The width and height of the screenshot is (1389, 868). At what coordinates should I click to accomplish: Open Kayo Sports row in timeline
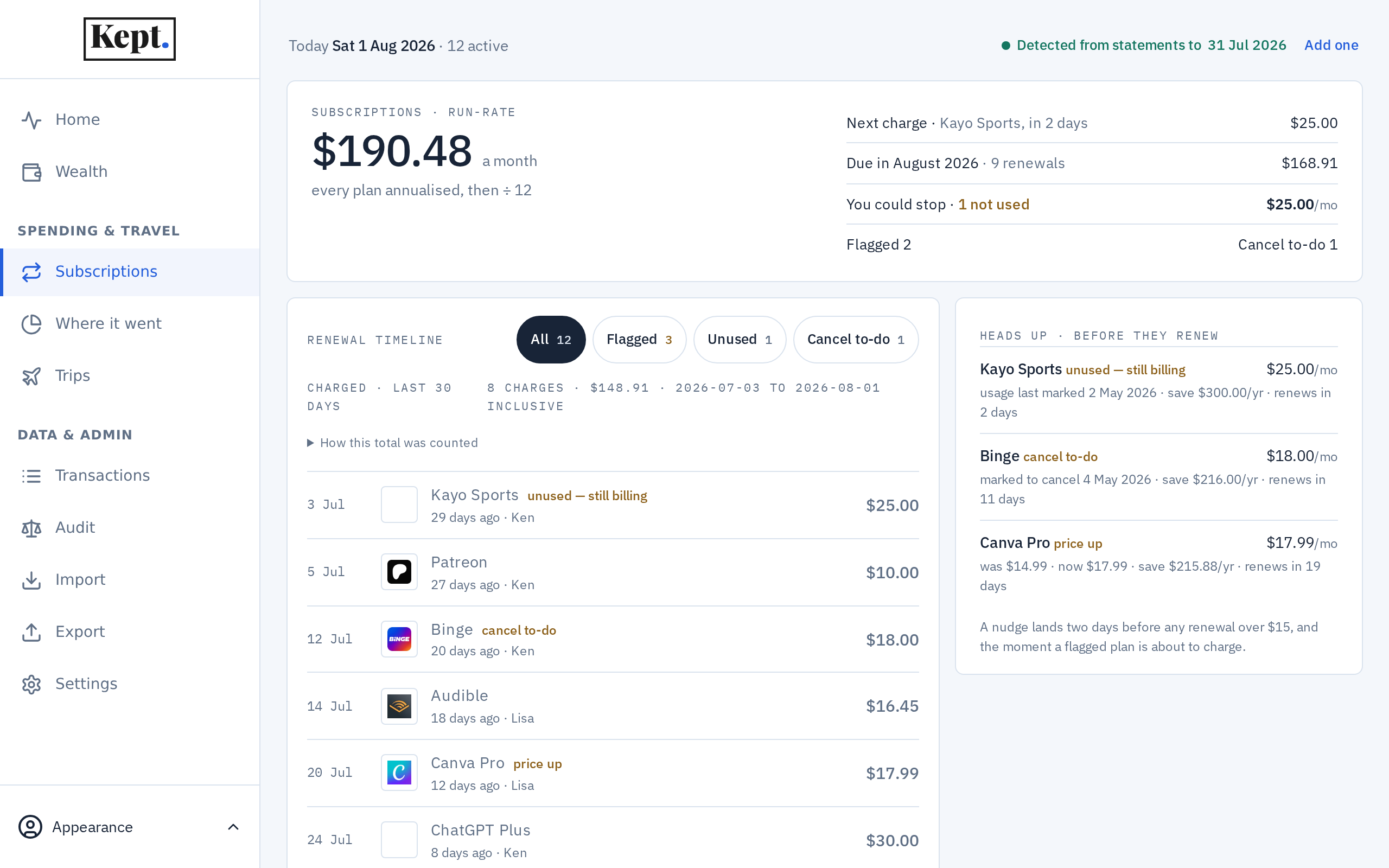pyautogui.click(x=613, y=505)
